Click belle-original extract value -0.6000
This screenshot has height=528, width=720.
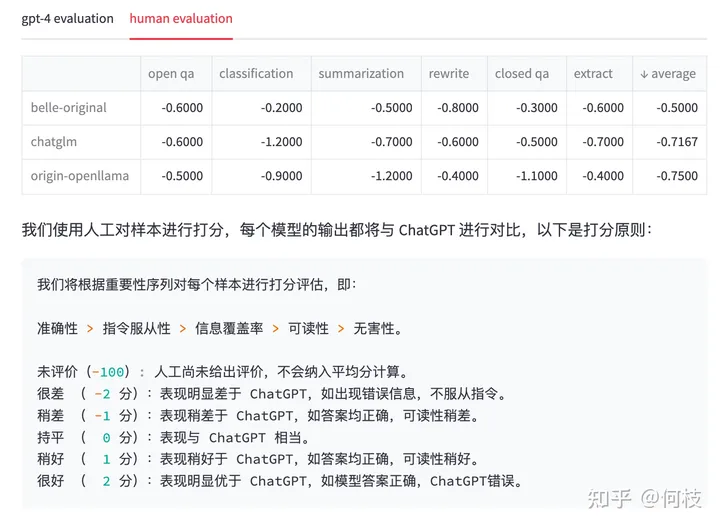(x=603, y=108)
